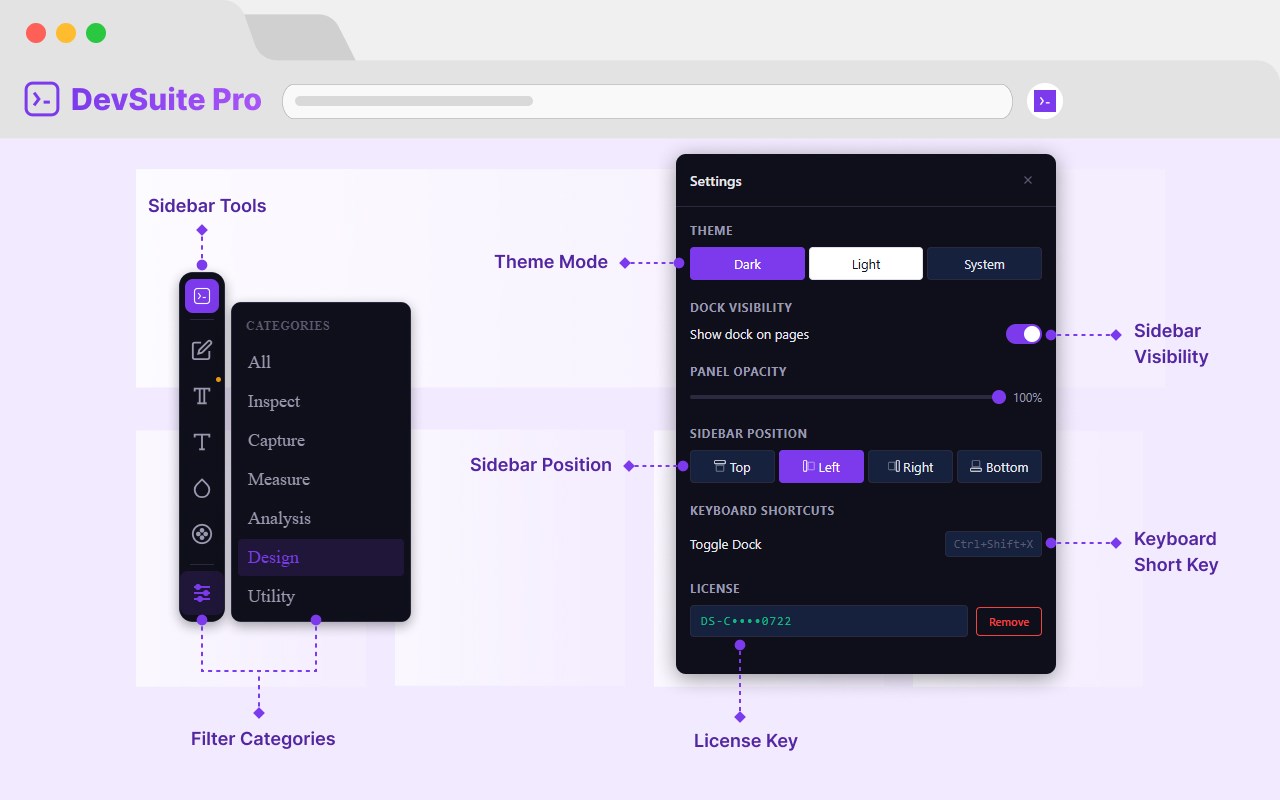This screenshot has width=1280, height=800.
Task: Click the DevSuite extension icon beside address bar
Action: (1045, 101)
